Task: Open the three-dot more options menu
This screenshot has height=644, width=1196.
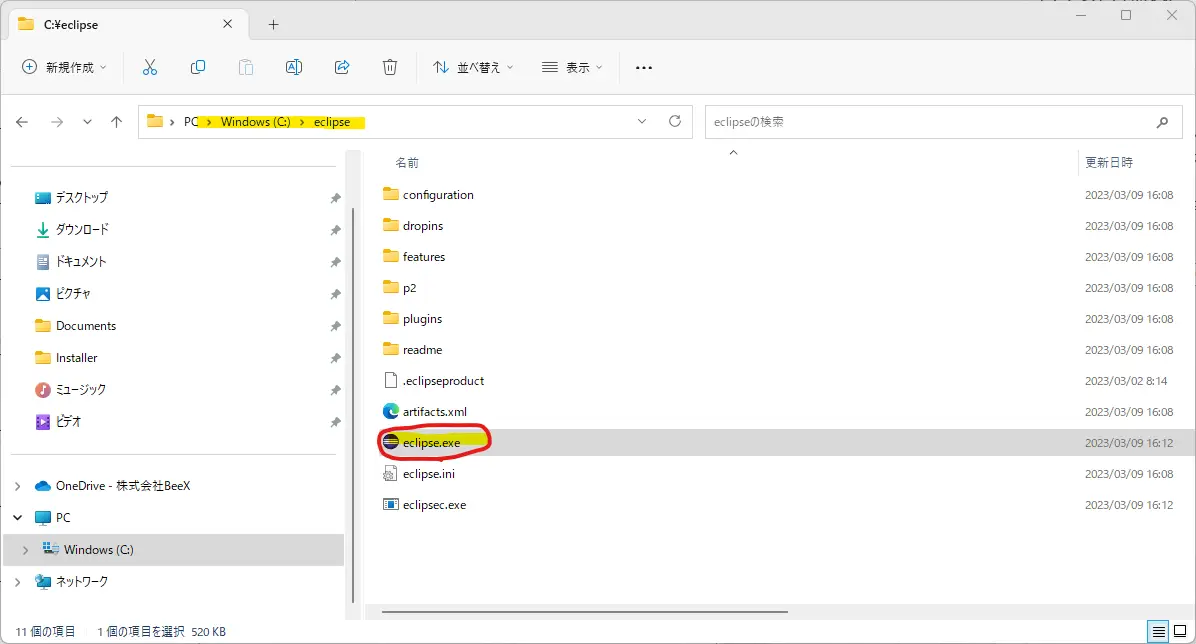Action: 644,67
